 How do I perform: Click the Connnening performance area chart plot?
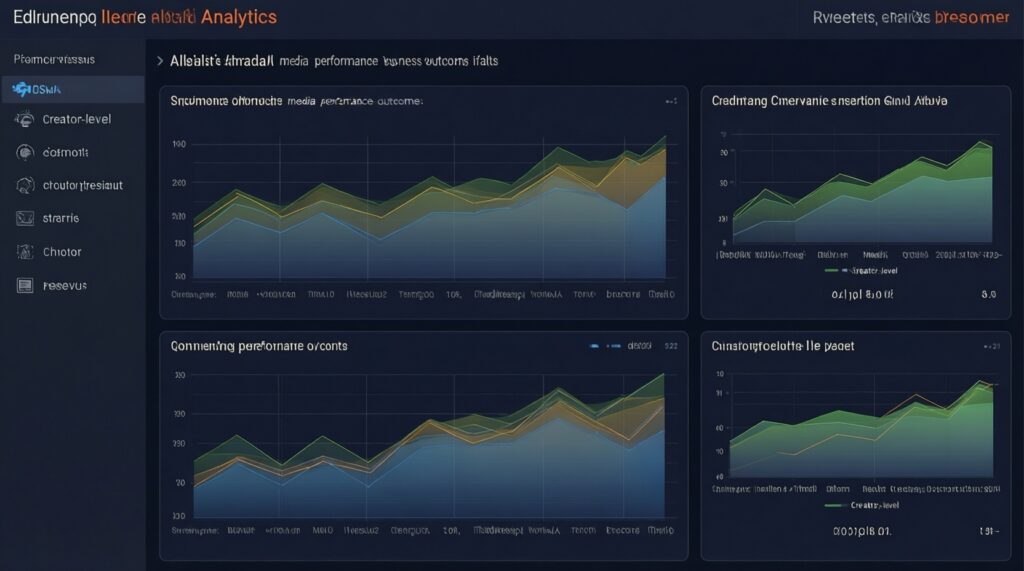click(x=429, y=446)
